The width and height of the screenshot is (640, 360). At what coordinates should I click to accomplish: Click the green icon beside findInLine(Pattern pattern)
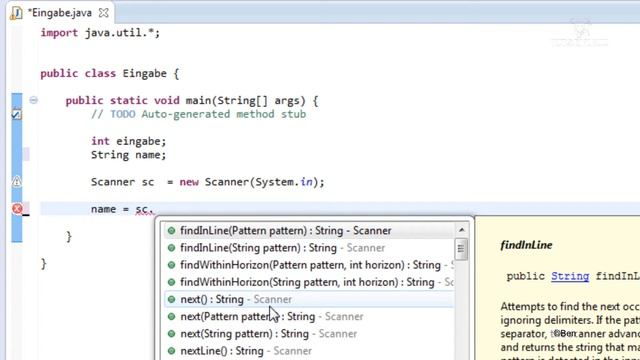171,231
